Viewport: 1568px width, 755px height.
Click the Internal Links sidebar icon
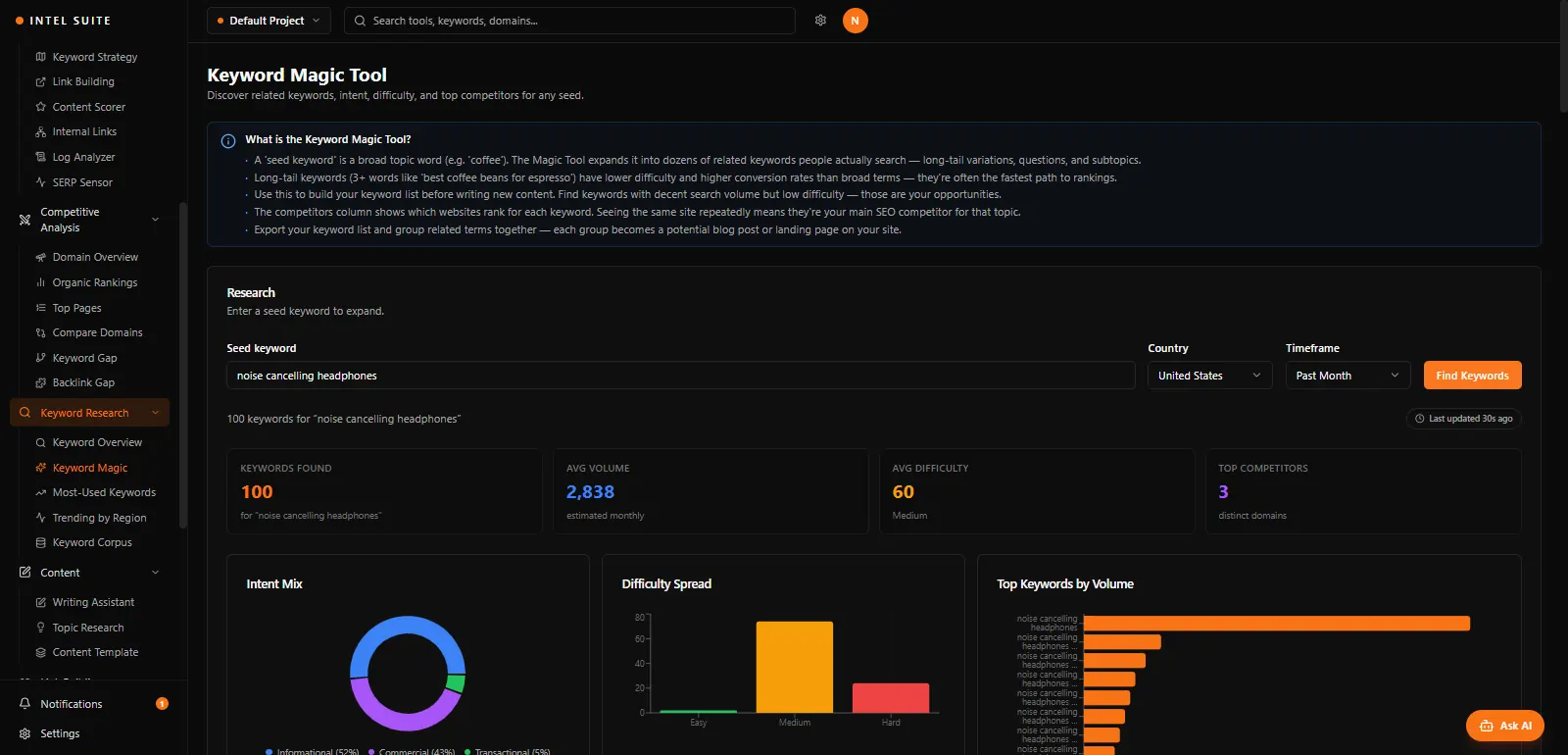[40, 132]
